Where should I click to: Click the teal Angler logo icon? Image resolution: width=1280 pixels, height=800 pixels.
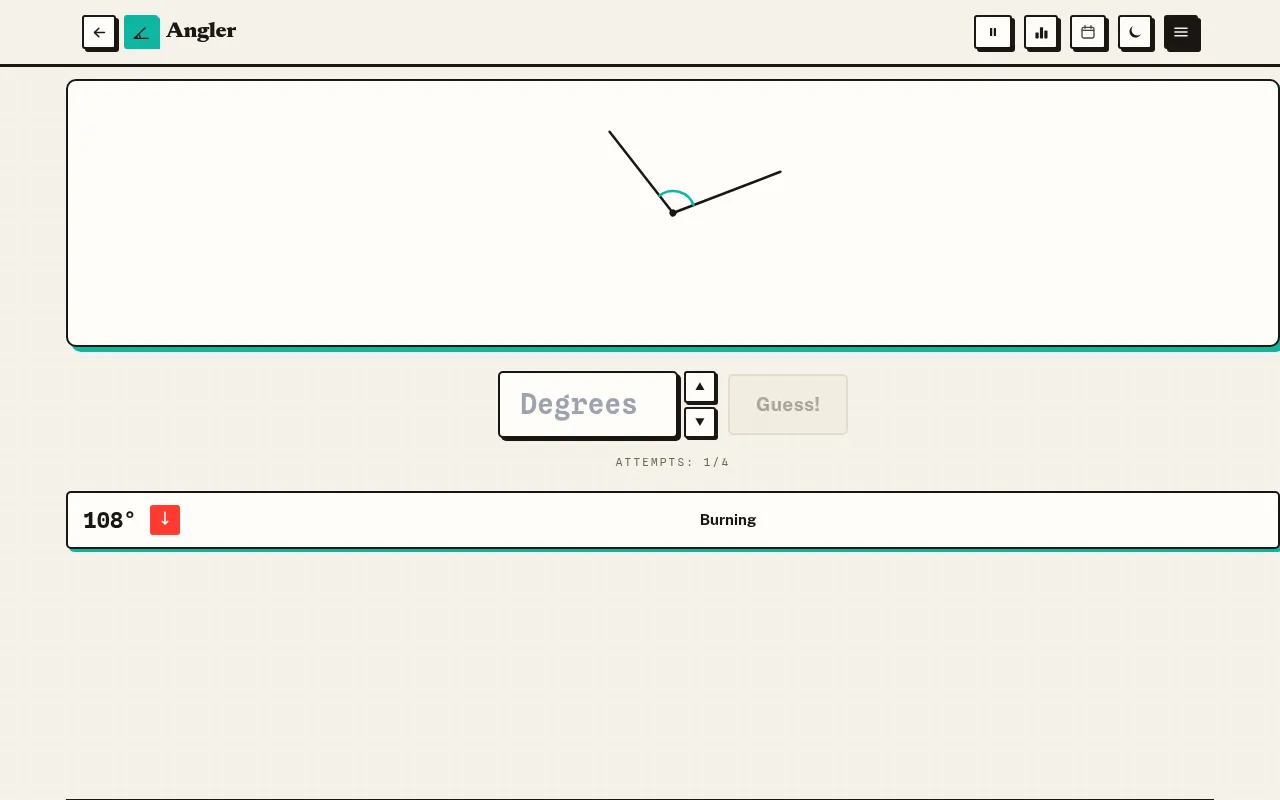142,32
